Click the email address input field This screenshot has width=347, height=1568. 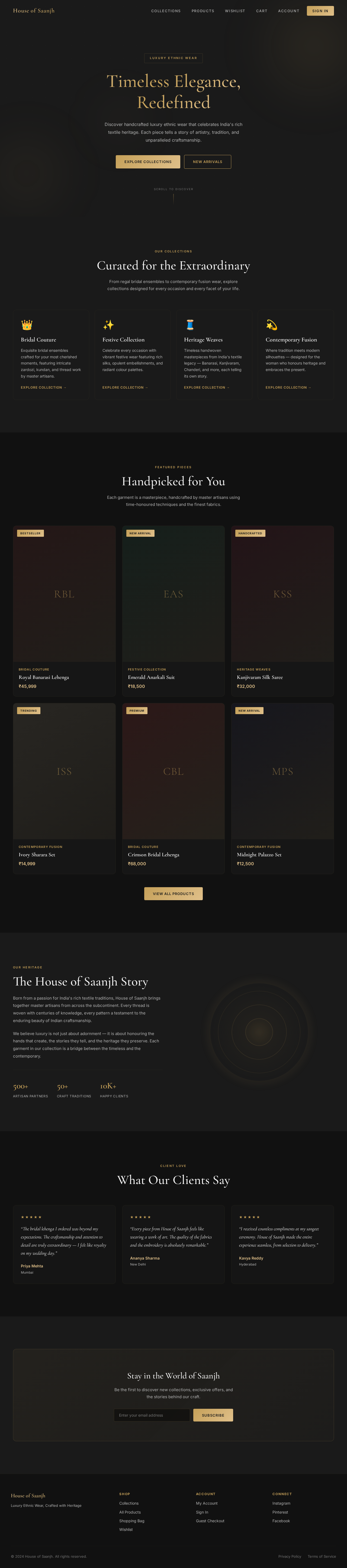pyautogui.click(x=152, y=1415)
